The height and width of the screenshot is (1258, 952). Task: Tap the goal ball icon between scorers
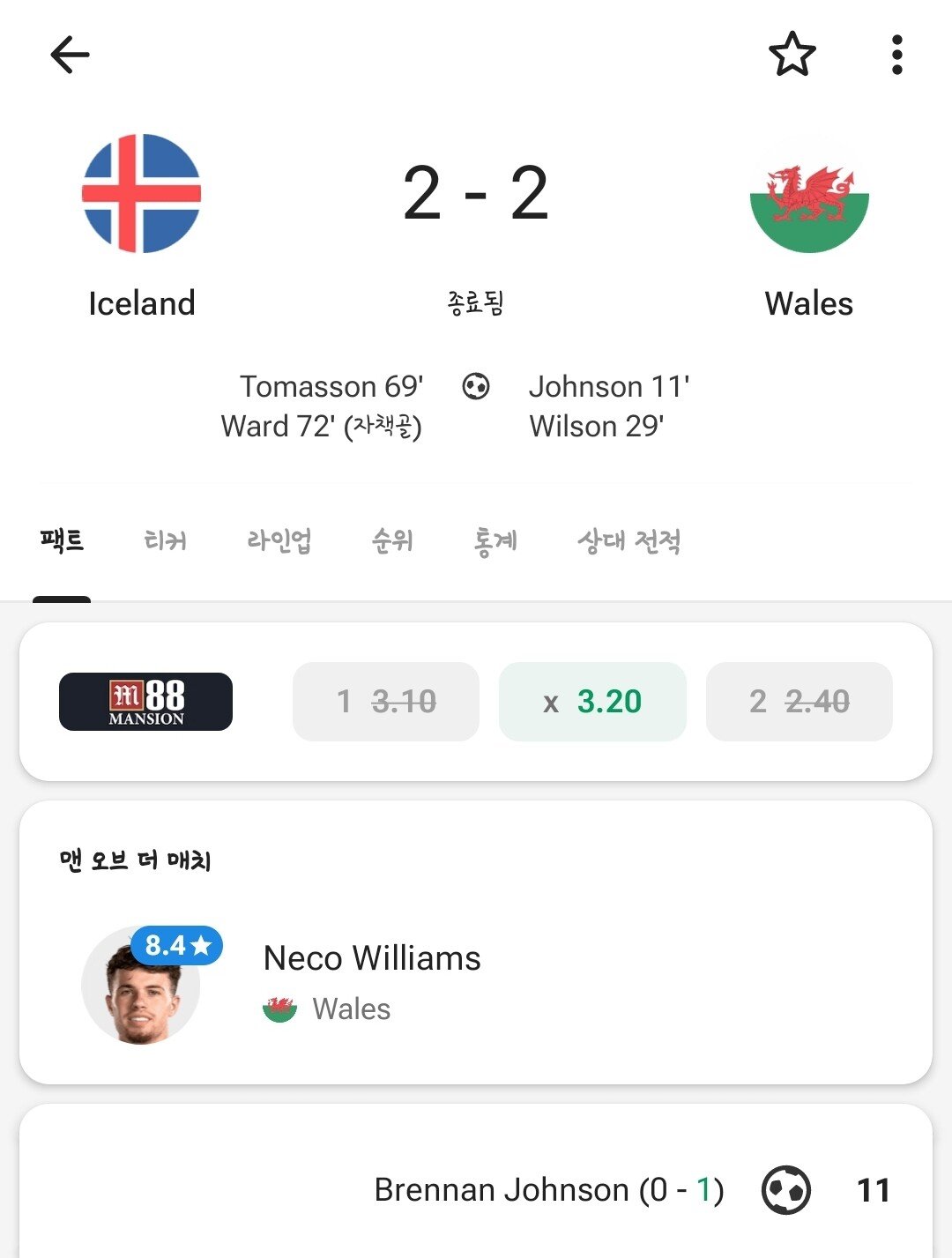tap(476, 386)
